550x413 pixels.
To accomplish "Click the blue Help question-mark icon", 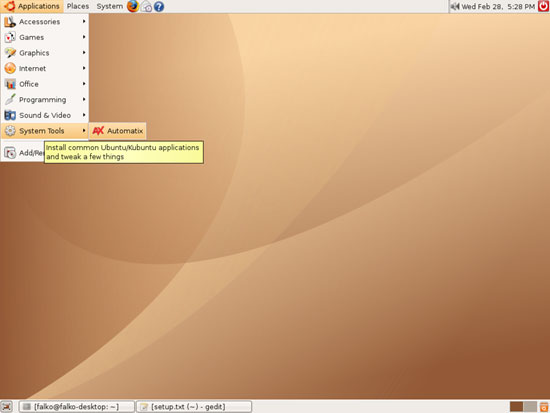I will tap(159, 7).
